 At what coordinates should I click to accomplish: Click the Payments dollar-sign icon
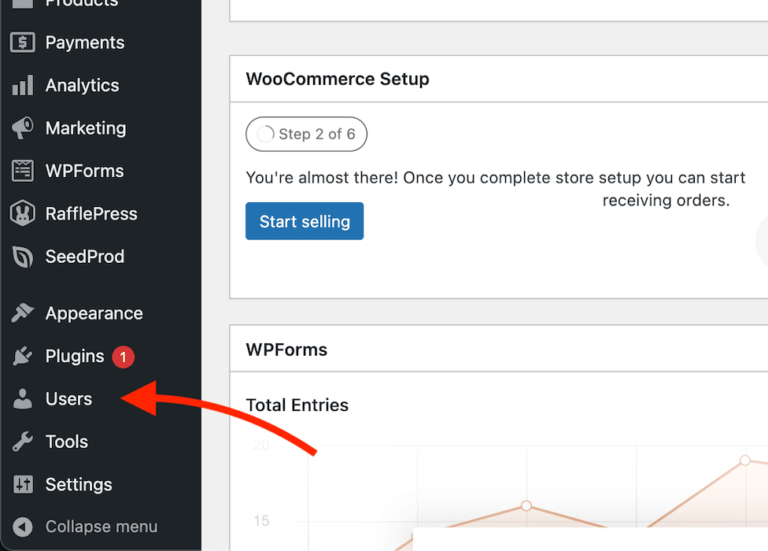22,43
